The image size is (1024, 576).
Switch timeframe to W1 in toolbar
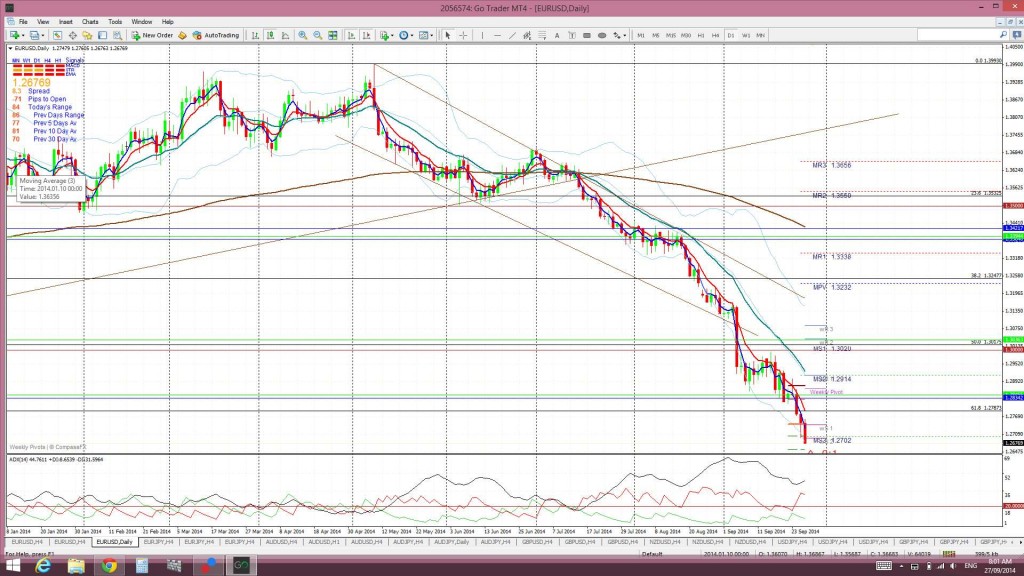746,35
